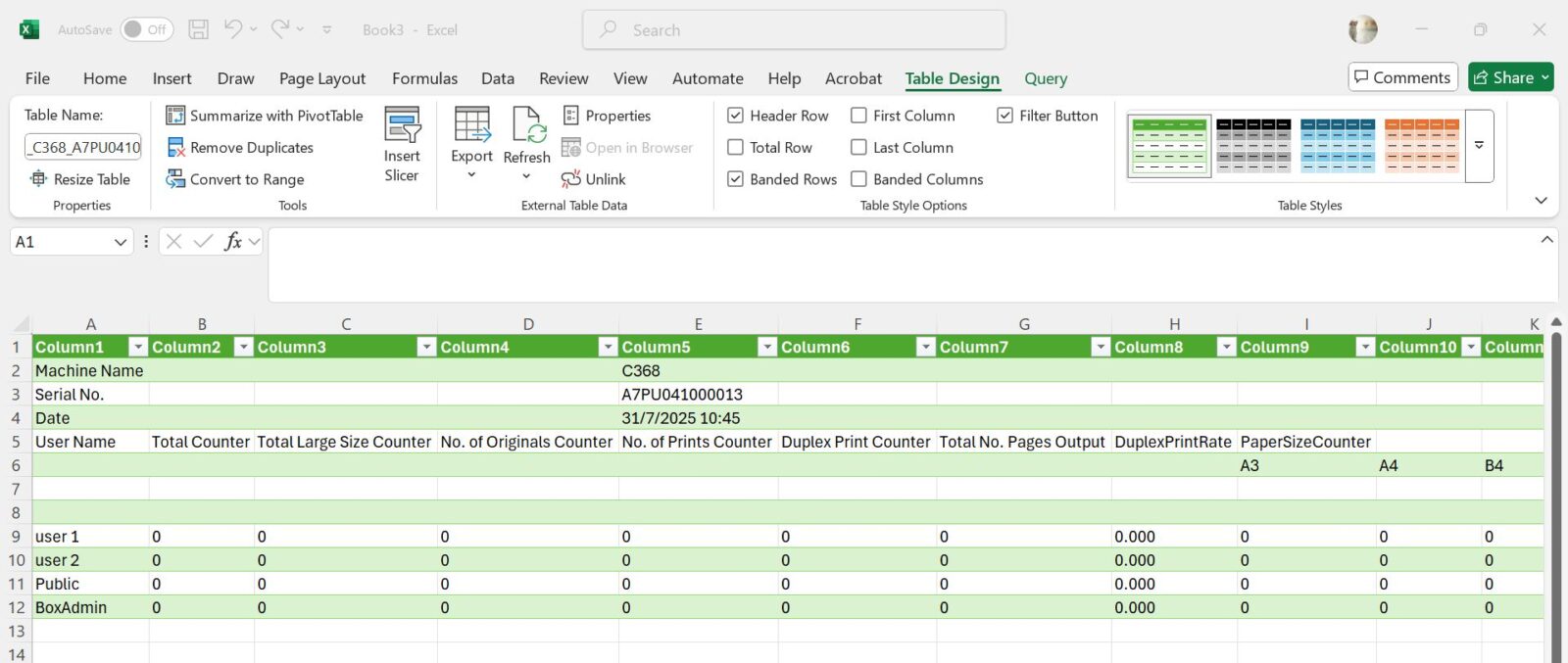The image size is (1568, 663).
Task: Open table Properties in External Data
Action: (607, 116)
